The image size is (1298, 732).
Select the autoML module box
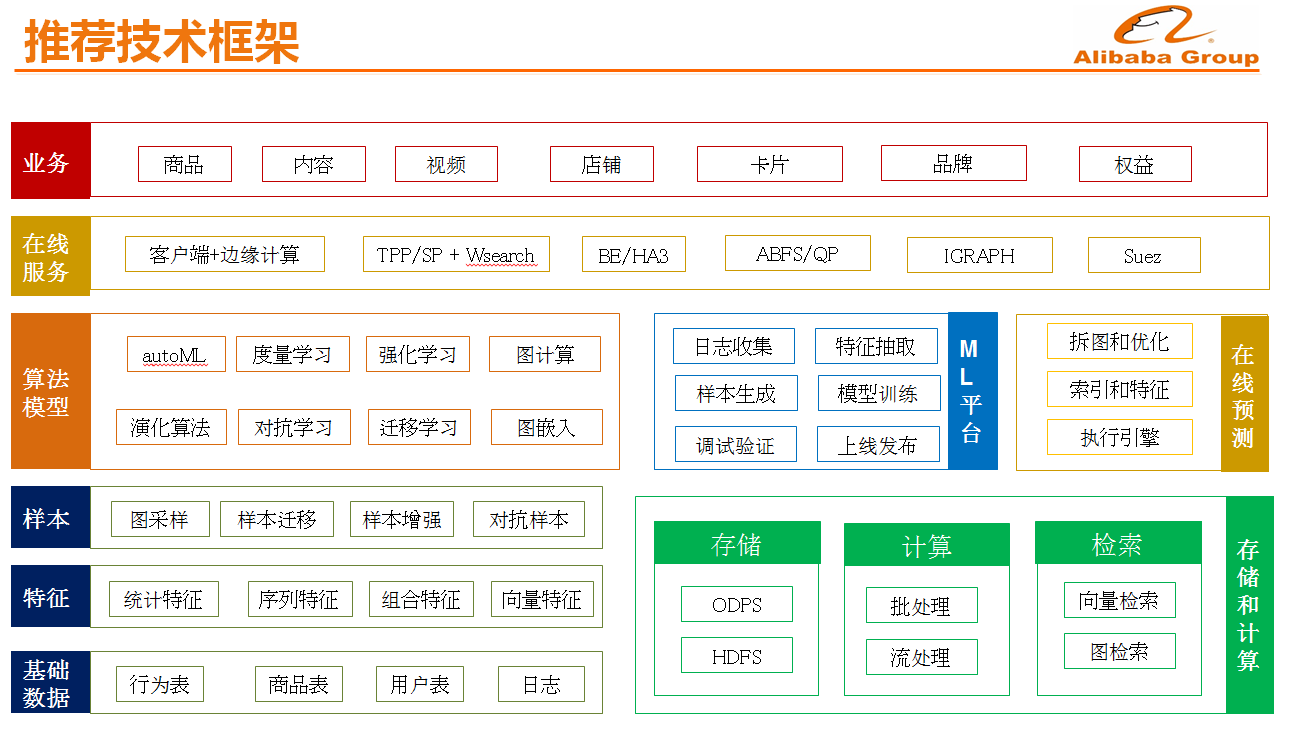175,353
